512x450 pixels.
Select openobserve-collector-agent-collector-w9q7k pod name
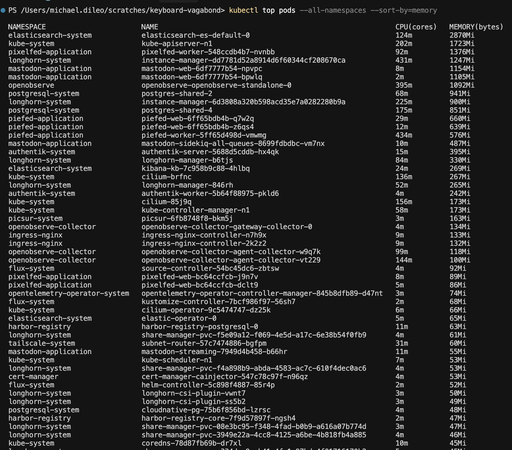[x=231, y=252]
